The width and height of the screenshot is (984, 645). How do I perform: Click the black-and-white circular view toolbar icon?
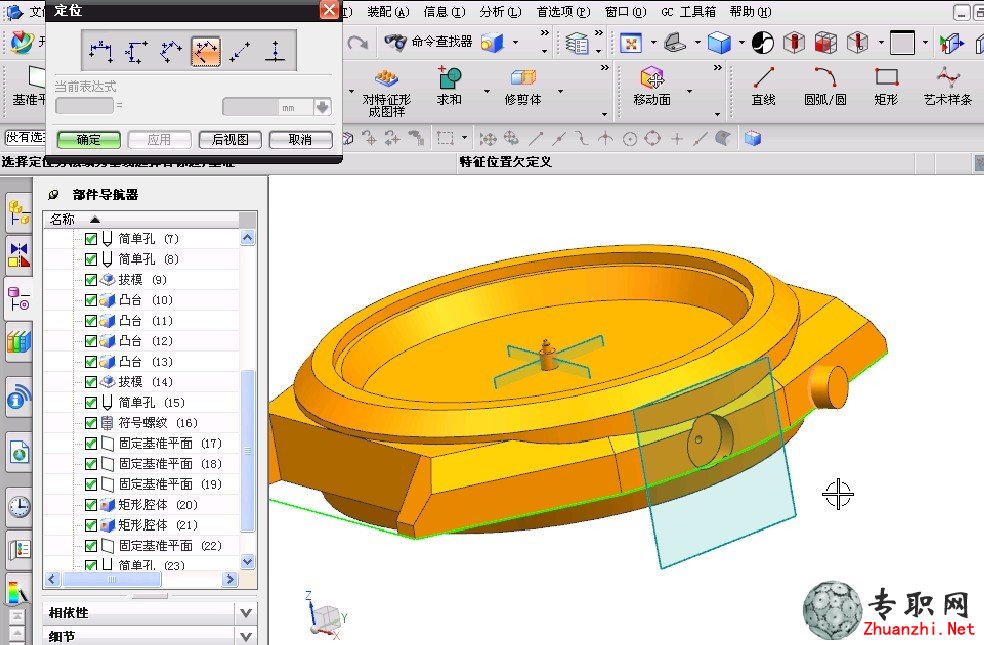click(x=763, y=43)
